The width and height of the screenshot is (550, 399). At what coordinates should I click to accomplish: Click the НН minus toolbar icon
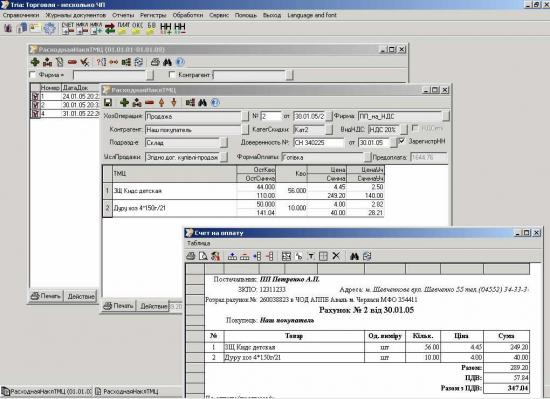tap(180, 28)
